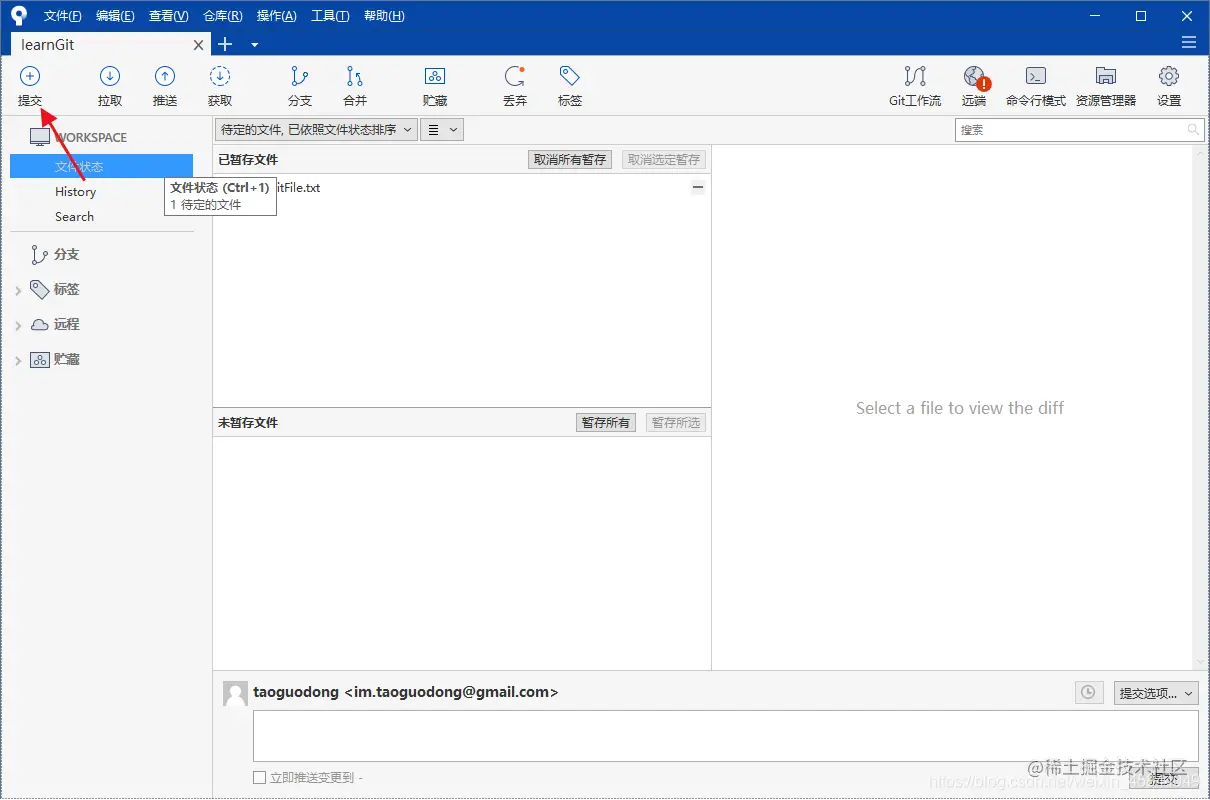Open the Repository (仓库) menu
Screen dimensions: 1210x800
(222, 16)
